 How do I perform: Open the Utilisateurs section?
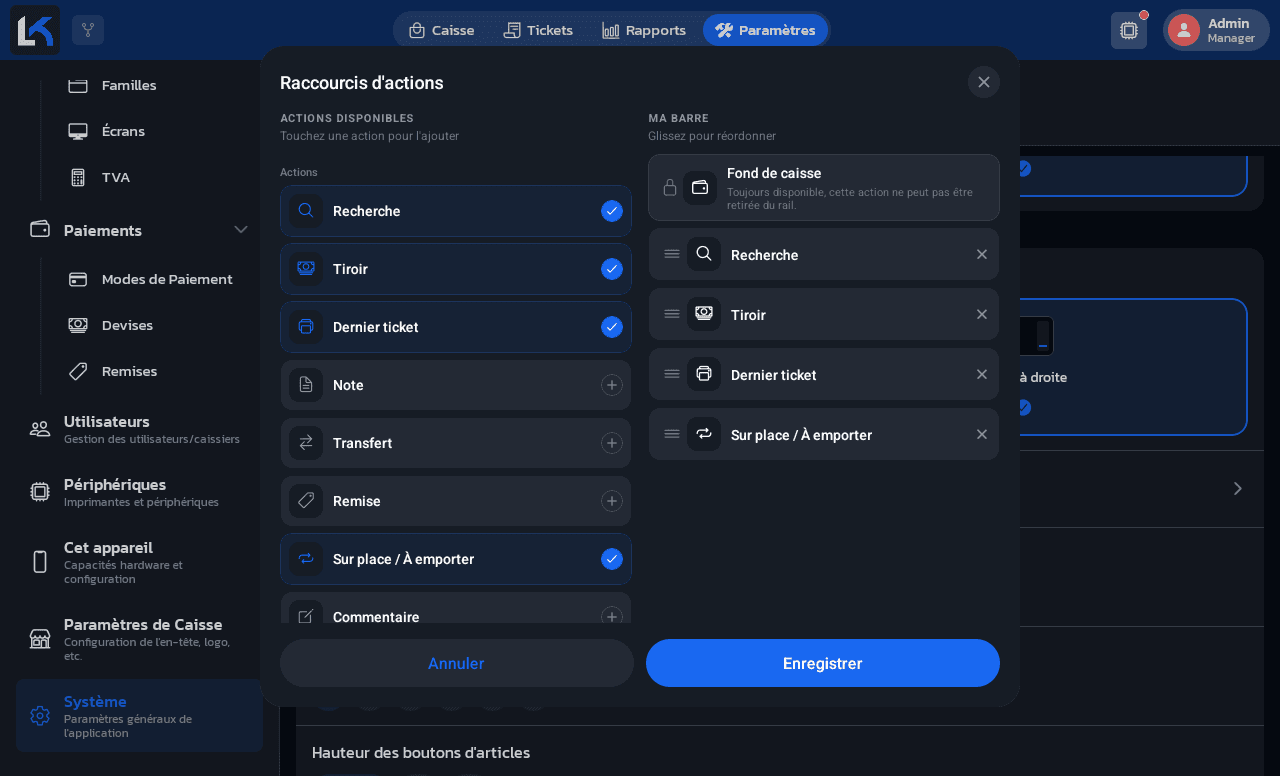click(x=138, y=429)
